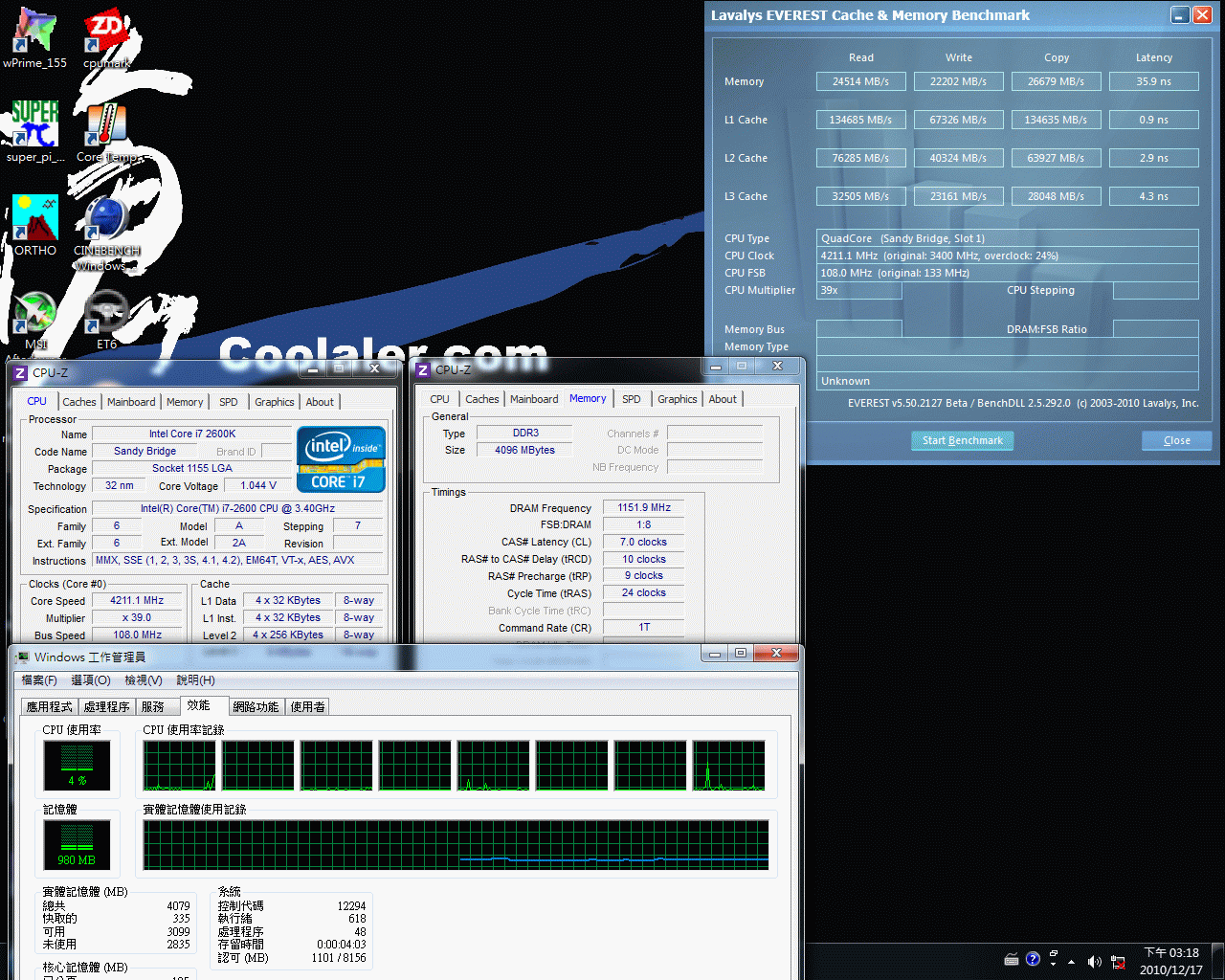Click the CAS# Latency value 7.0 clocks
This screenshot has height=980, width=1225.
pos(644,542)
